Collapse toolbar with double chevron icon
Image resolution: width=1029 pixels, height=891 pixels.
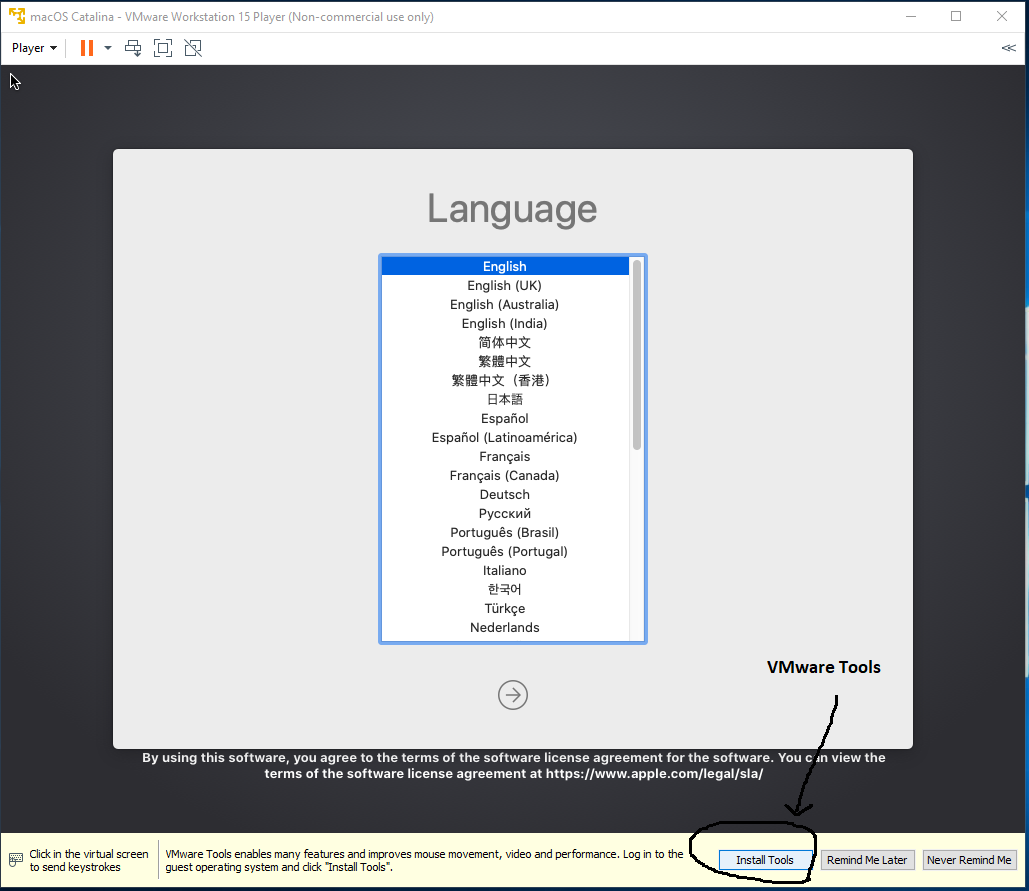(1009, 48)
